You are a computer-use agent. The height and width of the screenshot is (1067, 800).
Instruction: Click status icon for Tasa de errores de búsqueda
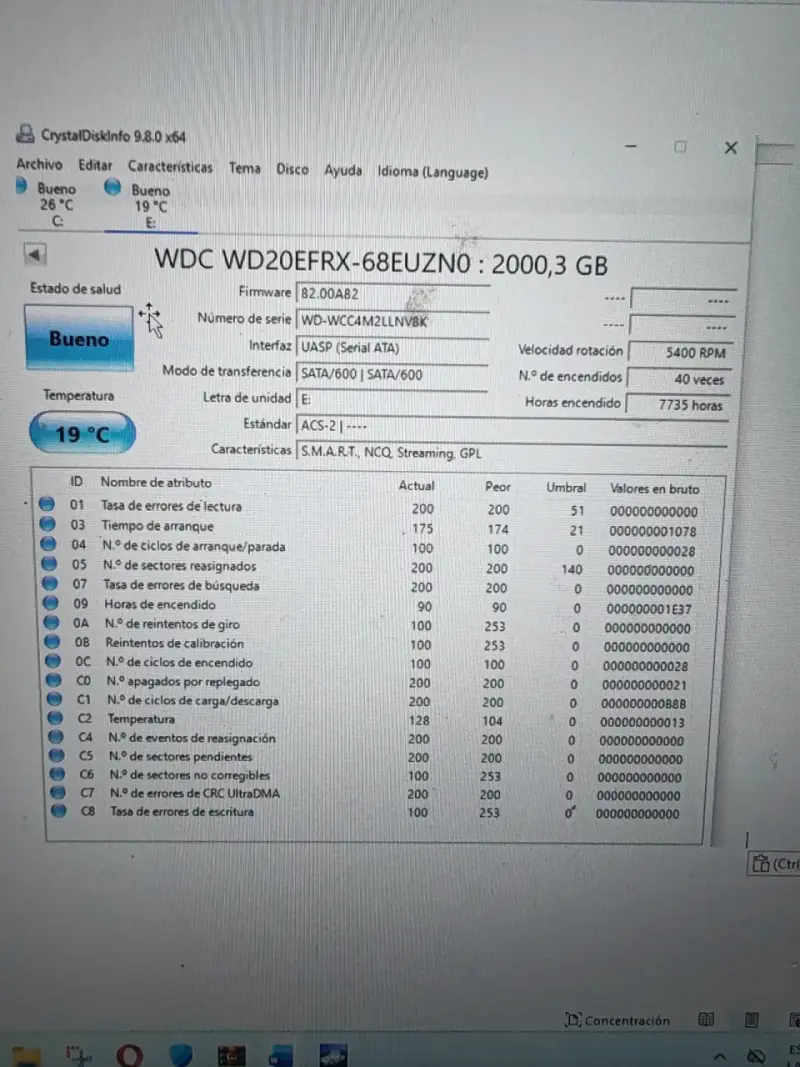pos(50,583)
